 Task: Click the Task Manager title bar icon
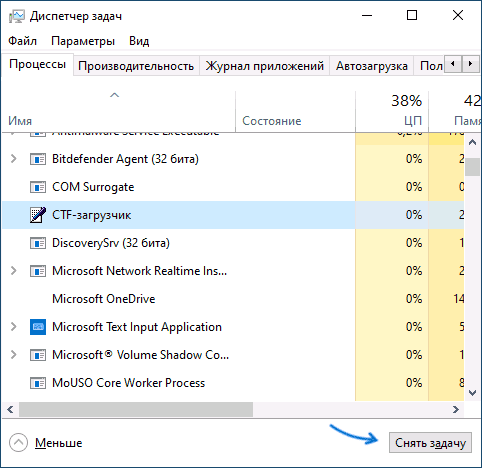(16, 16)
